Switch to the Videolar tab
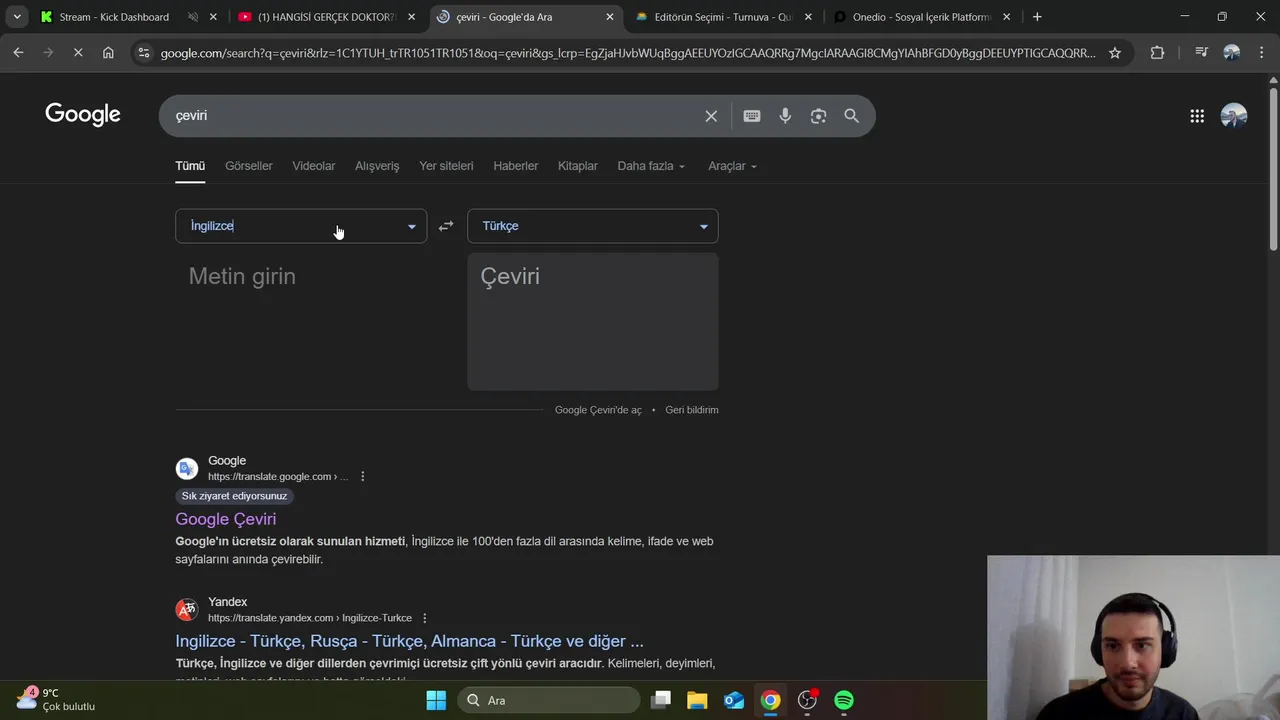 [314, 166]
